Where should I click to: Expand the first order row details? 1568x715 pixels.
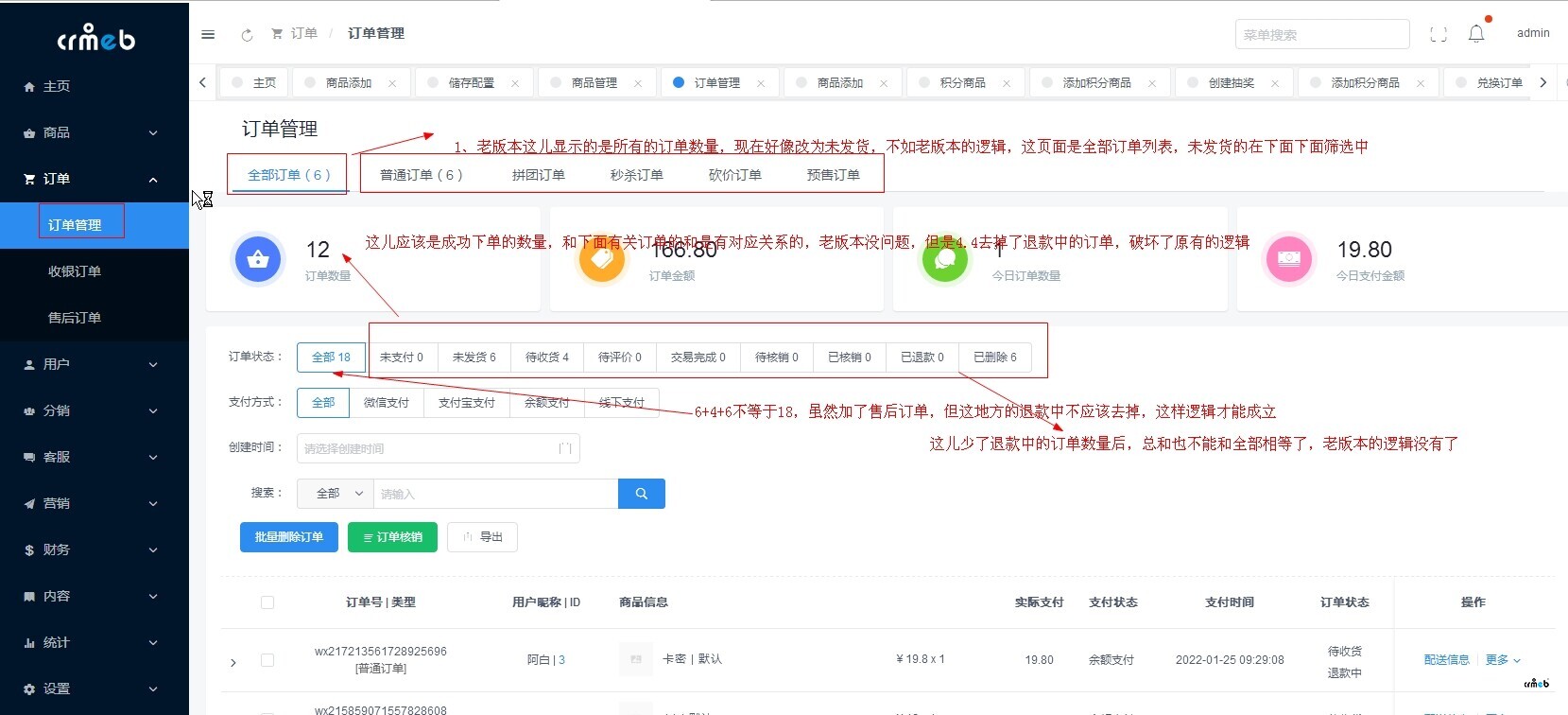pyautogui.click(x=233, y=662)
